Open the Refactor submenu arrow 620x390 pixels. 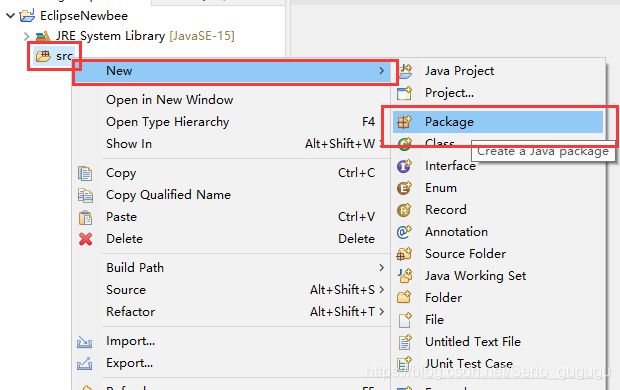tap(381, 312)
